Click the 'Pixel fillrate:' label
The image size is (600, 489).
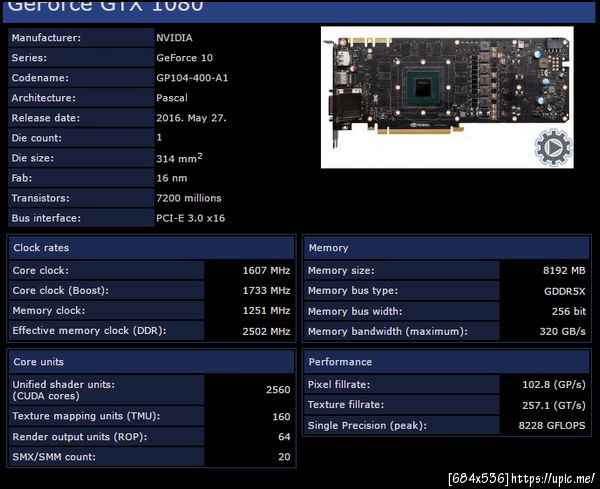pyautogui.click(x=339, y=385)
